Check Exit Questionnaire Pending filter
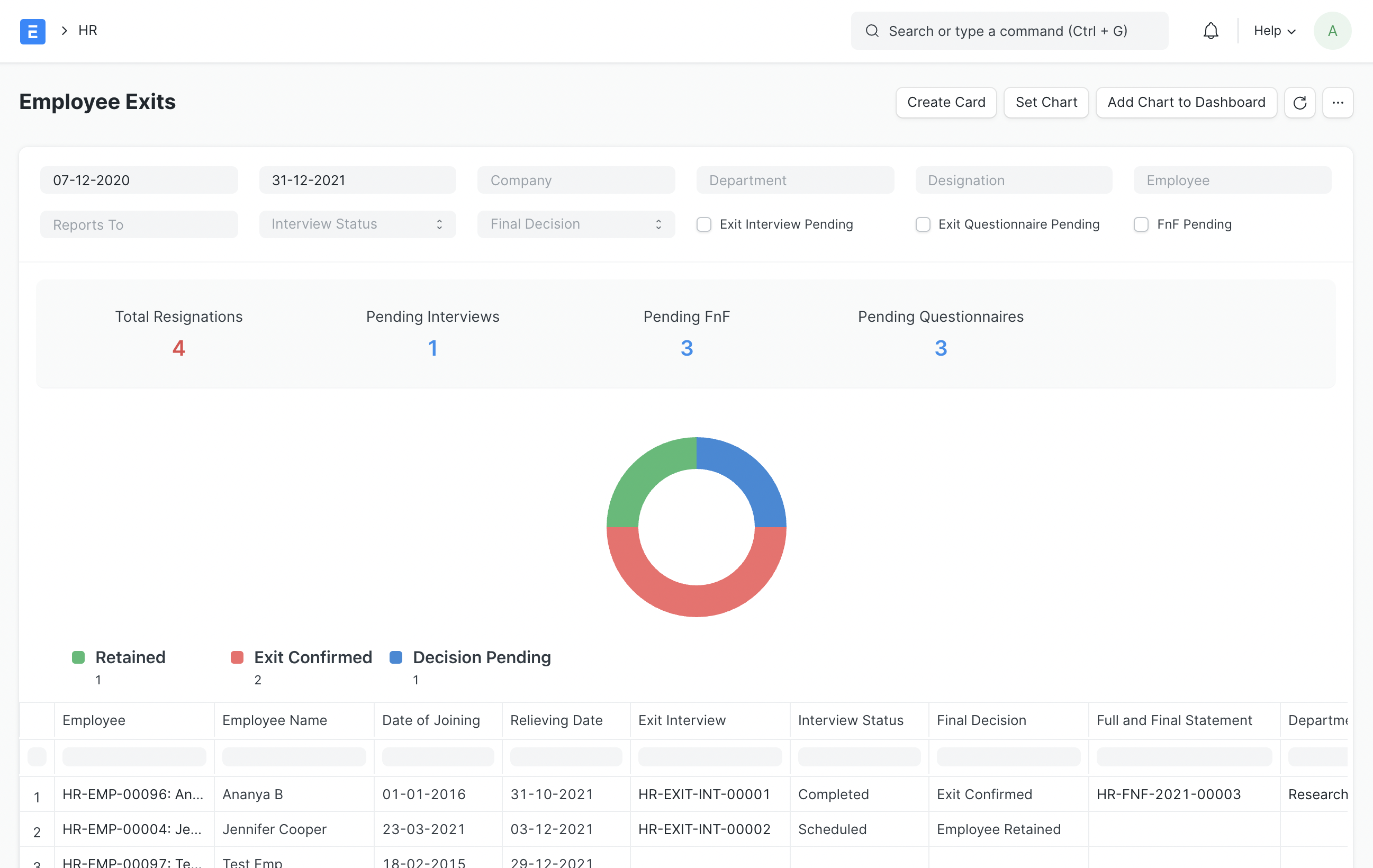Image resolution: width=1373 pixels, height=868 pixels. point(923,225)
